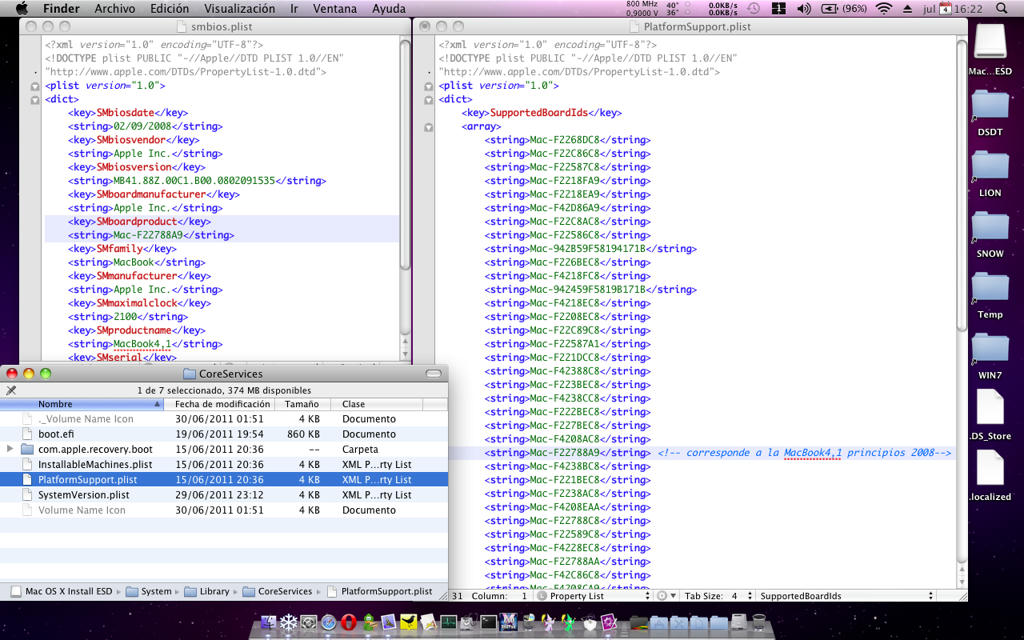Viewport: 1024px width, 640px height.
Task: Collapse the dict fold marker in PlatformSupport.plist
Action: [x=428, y=100]
